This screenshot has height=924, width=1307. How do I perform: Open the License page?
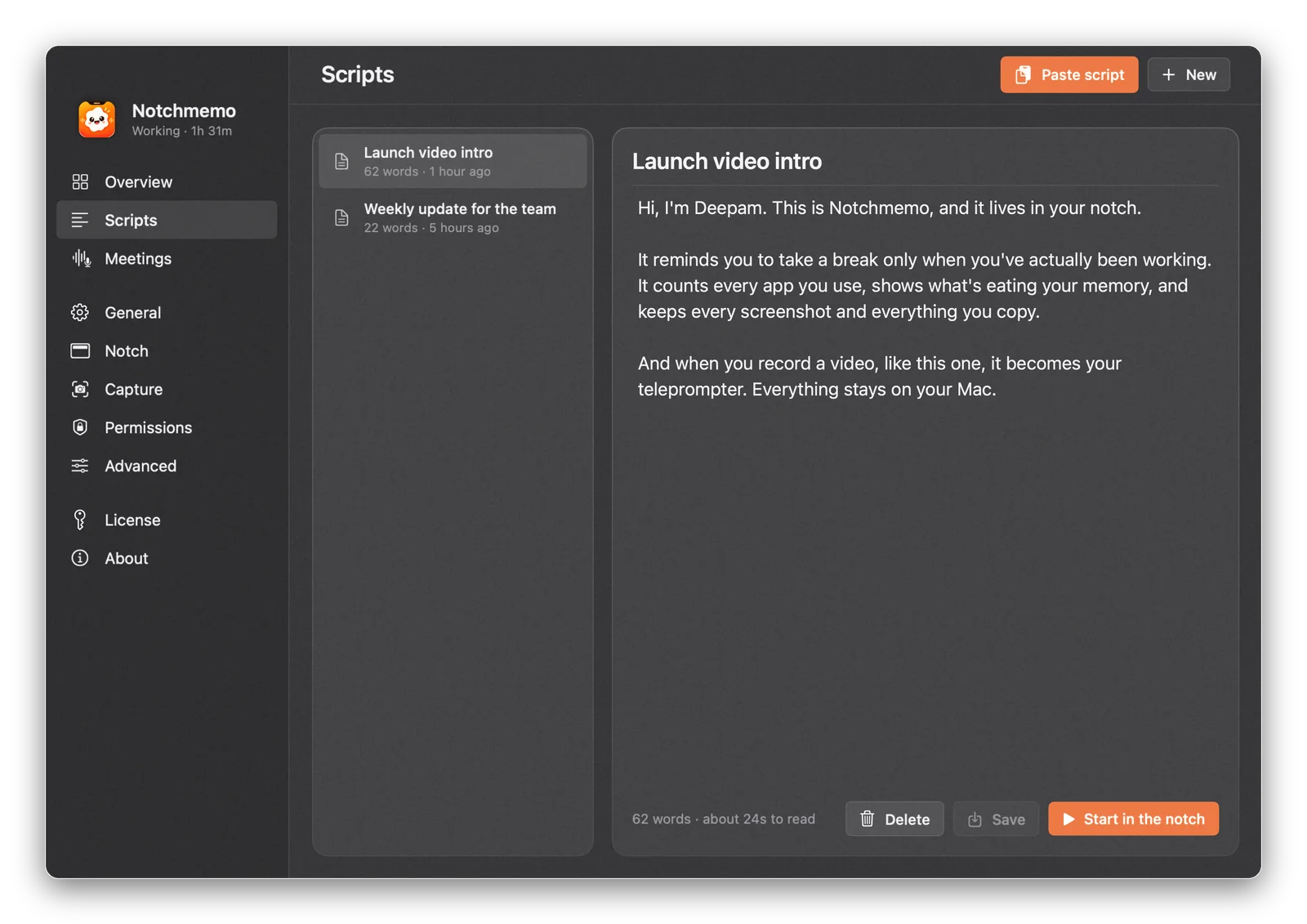[167, 520]
